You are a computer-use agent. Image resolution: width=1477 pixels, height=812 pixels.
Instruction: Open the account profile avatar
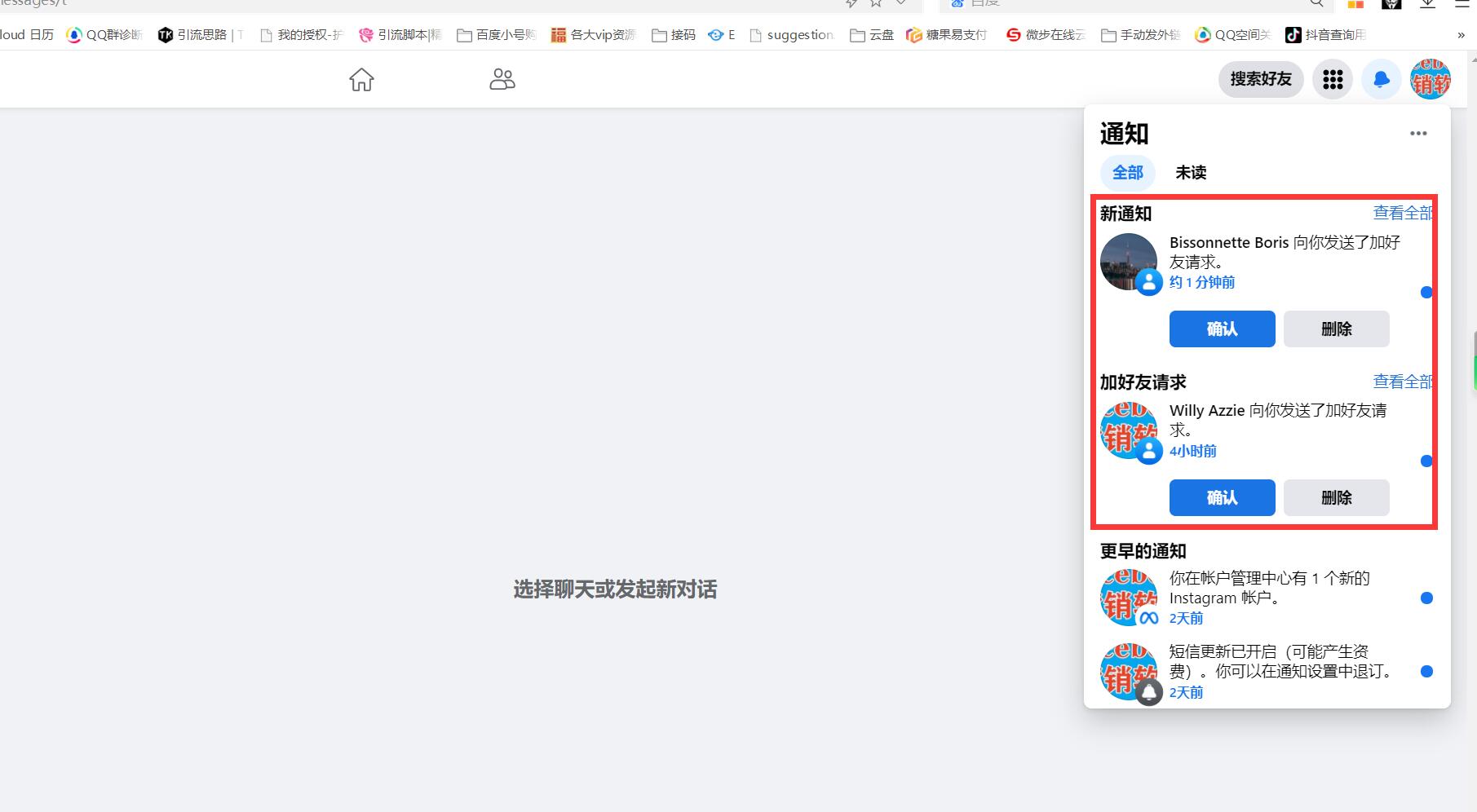pyautogui.click(x=1431, y=79)
